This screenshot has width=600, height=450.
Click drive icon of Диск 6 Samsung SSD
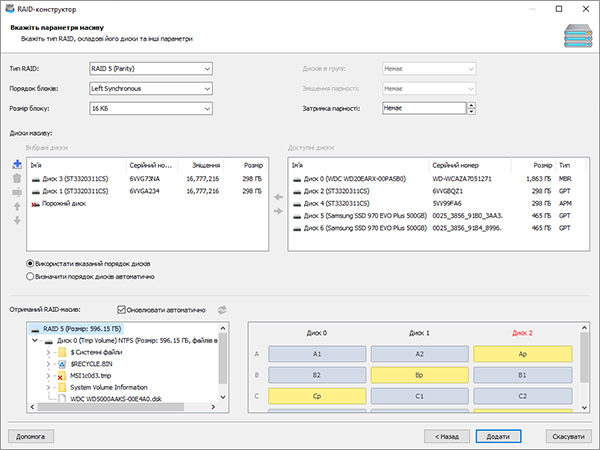coord(297,228)
